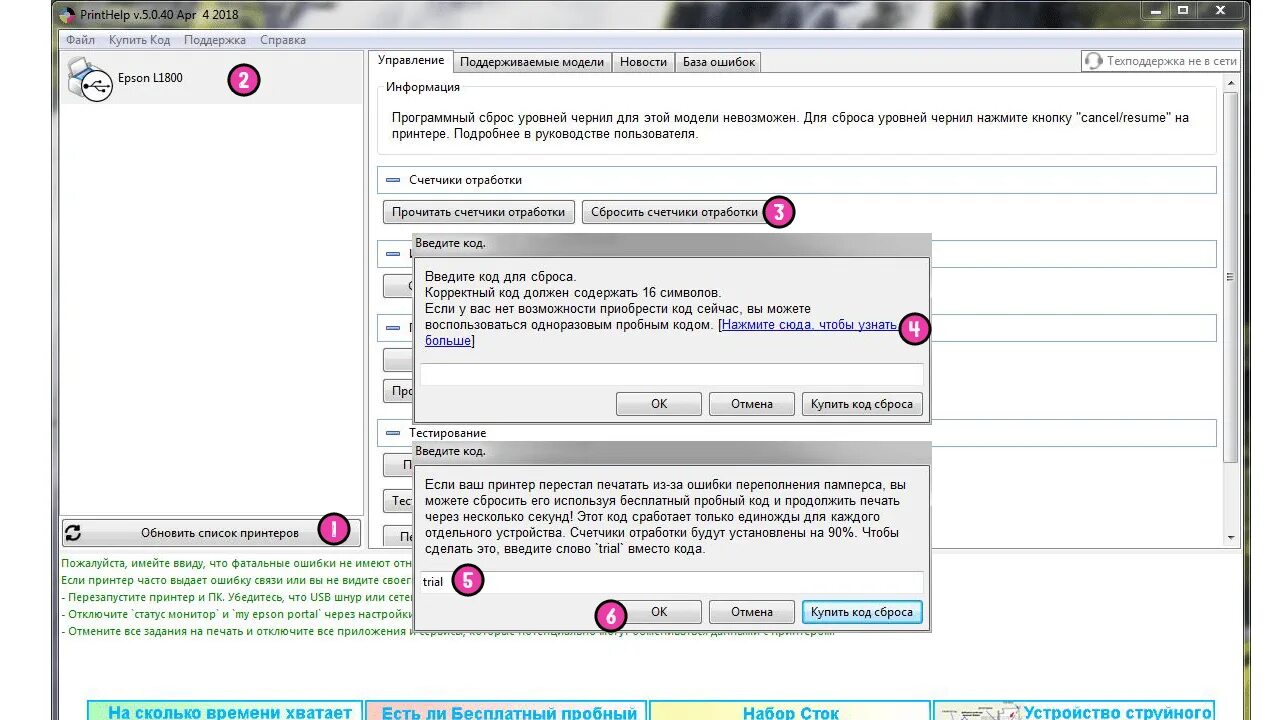Image resolution: width=1280 pixels, height=720 pixels.
Task: Open the Справка menu
Action: click(x=283, y=40)
